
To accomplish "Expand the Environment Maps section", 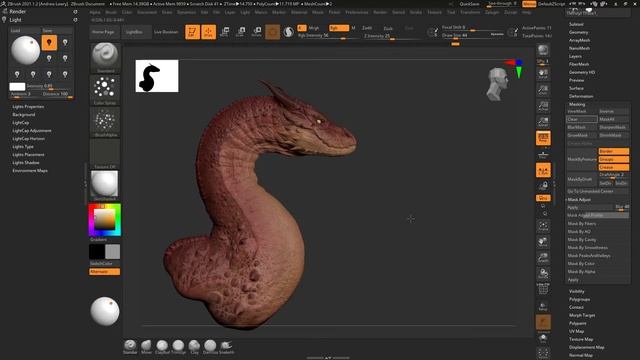I will click(30, 171).
